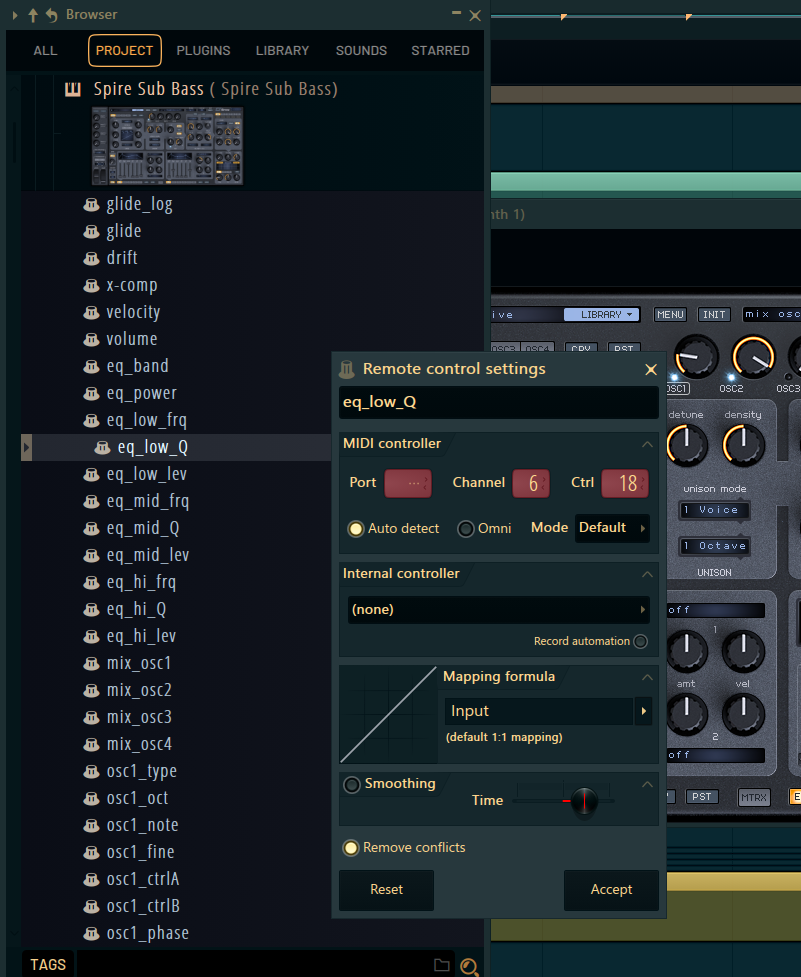Click the x-comp knob icon
Viewport: 801px width, 977px height.
pyautogui.click(x=92, y=285)
